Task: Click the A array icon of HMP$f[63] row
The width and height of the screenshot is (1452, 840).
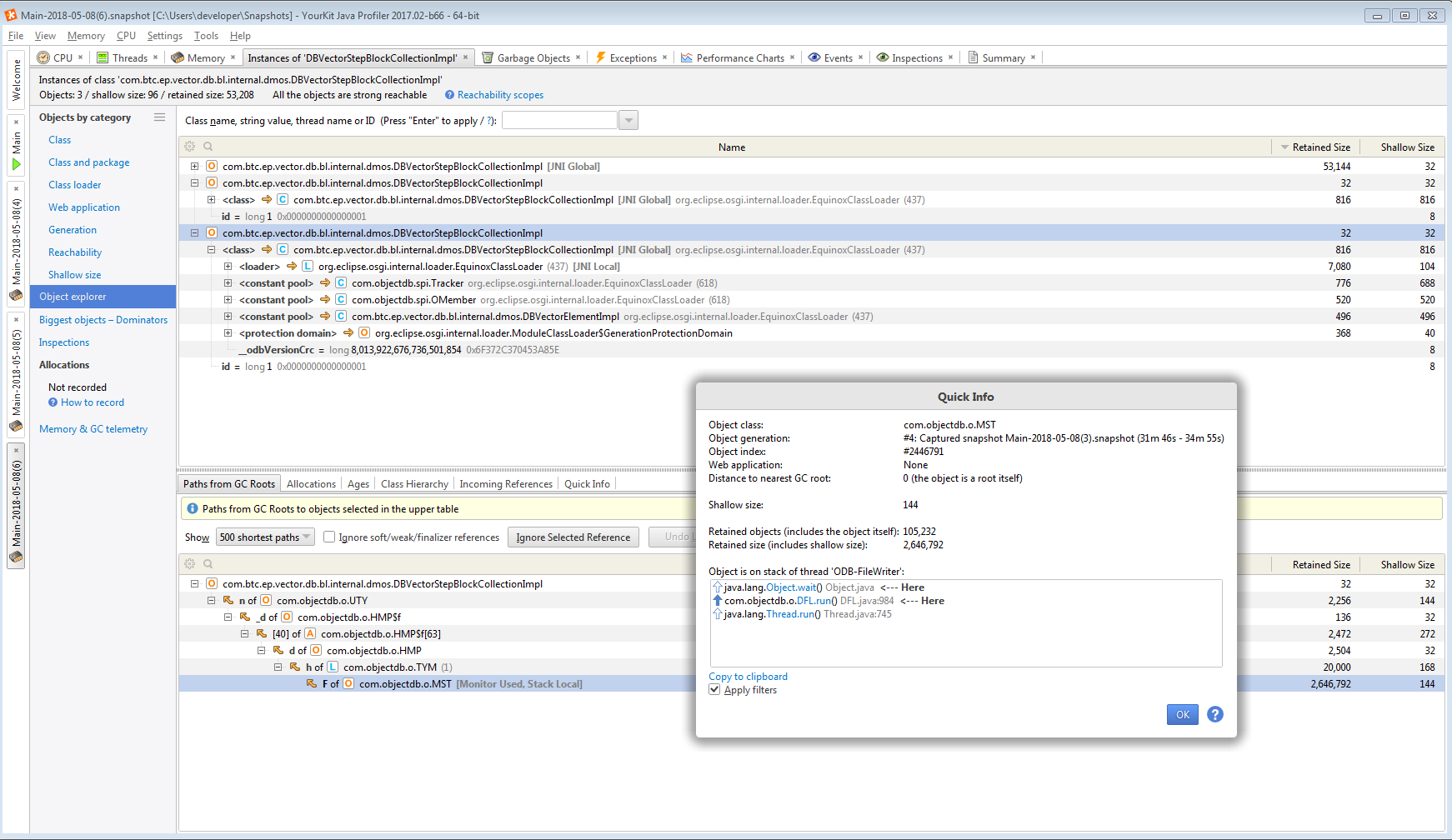Action: coord(310,634)
